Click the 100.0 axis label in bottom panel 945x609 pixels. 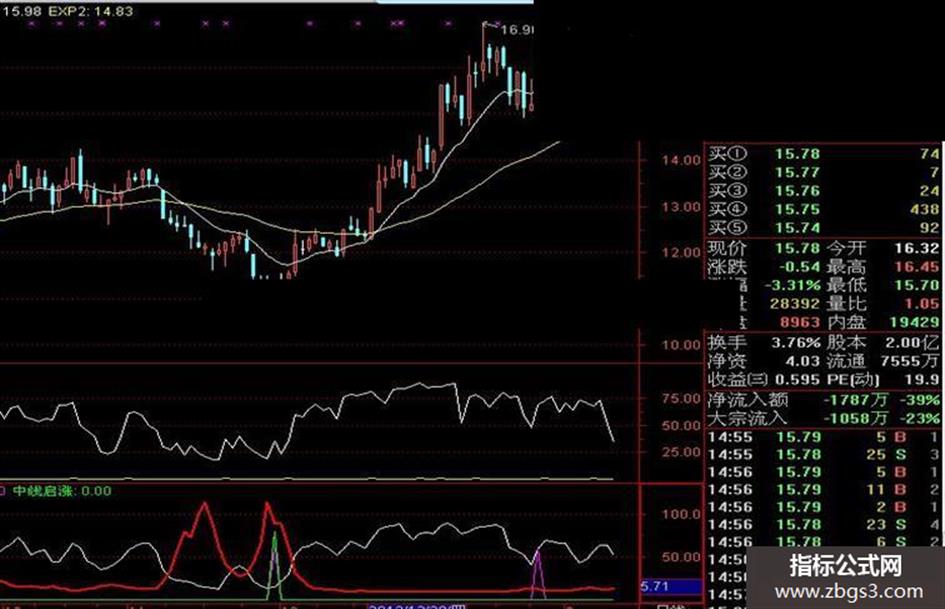click(682, 514)
